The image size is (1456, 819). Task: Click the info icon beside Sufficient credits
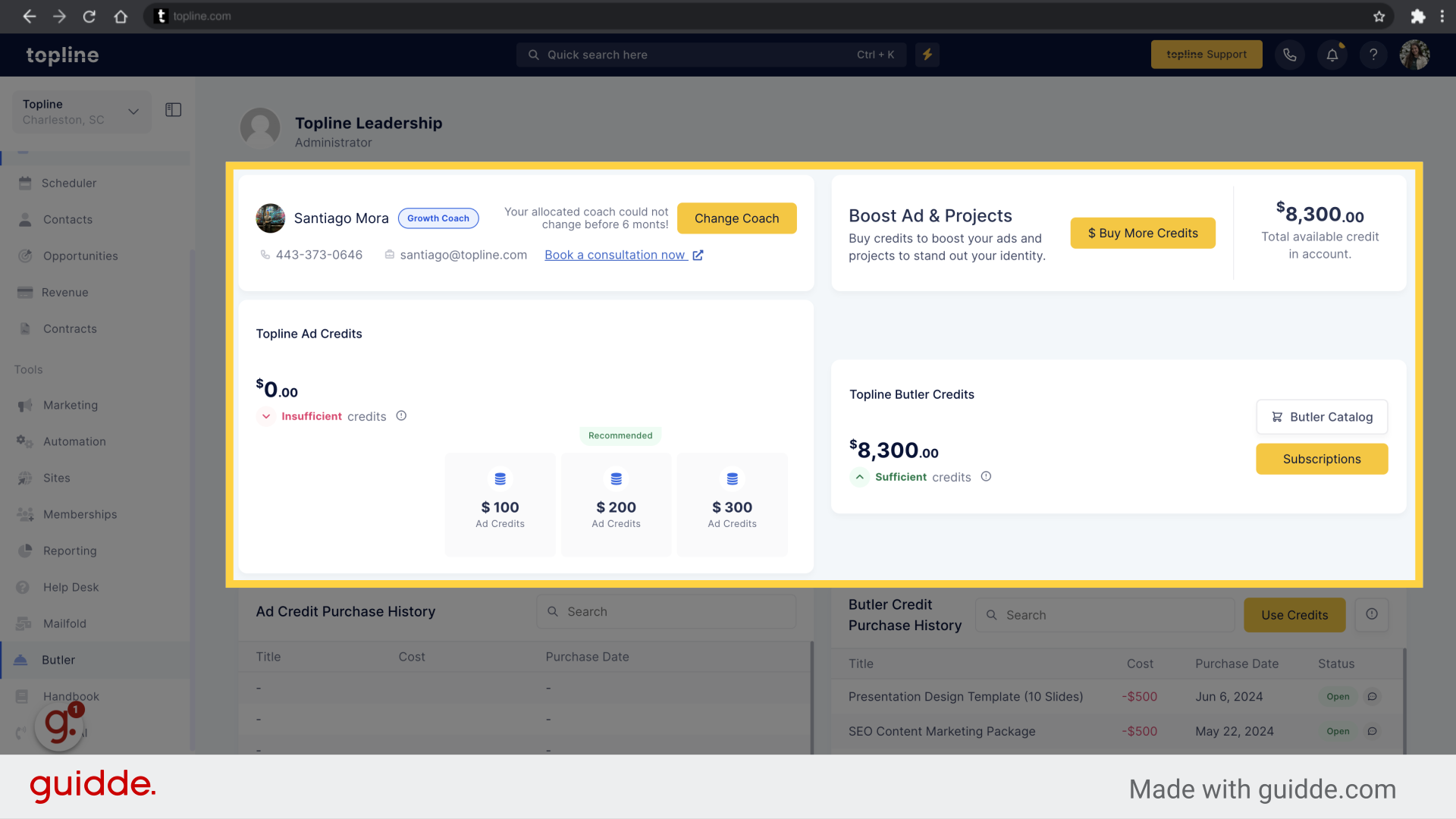click(986, 476)
